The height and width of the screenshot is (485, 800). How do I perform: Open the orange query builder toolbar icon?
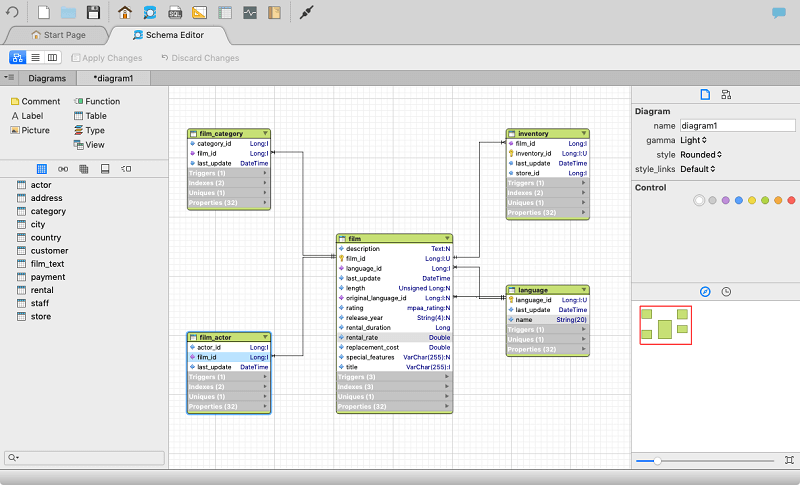pyautogui.click(x=199, y=12)
